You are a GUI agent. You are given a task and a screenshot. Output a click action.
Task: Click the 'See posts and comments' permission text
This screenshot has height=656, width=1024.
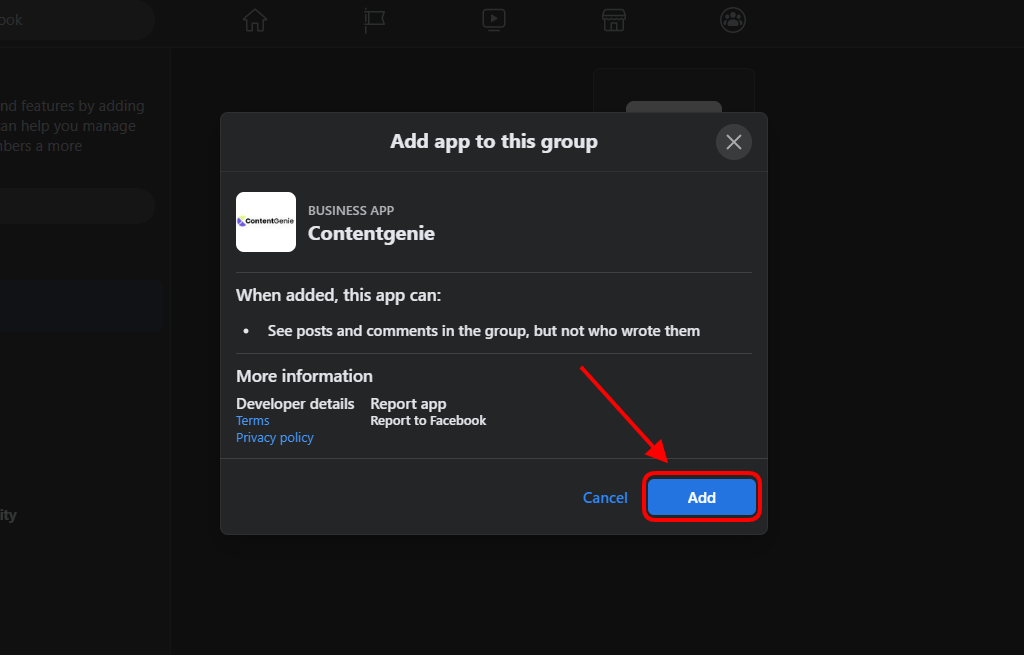(483, 331)
